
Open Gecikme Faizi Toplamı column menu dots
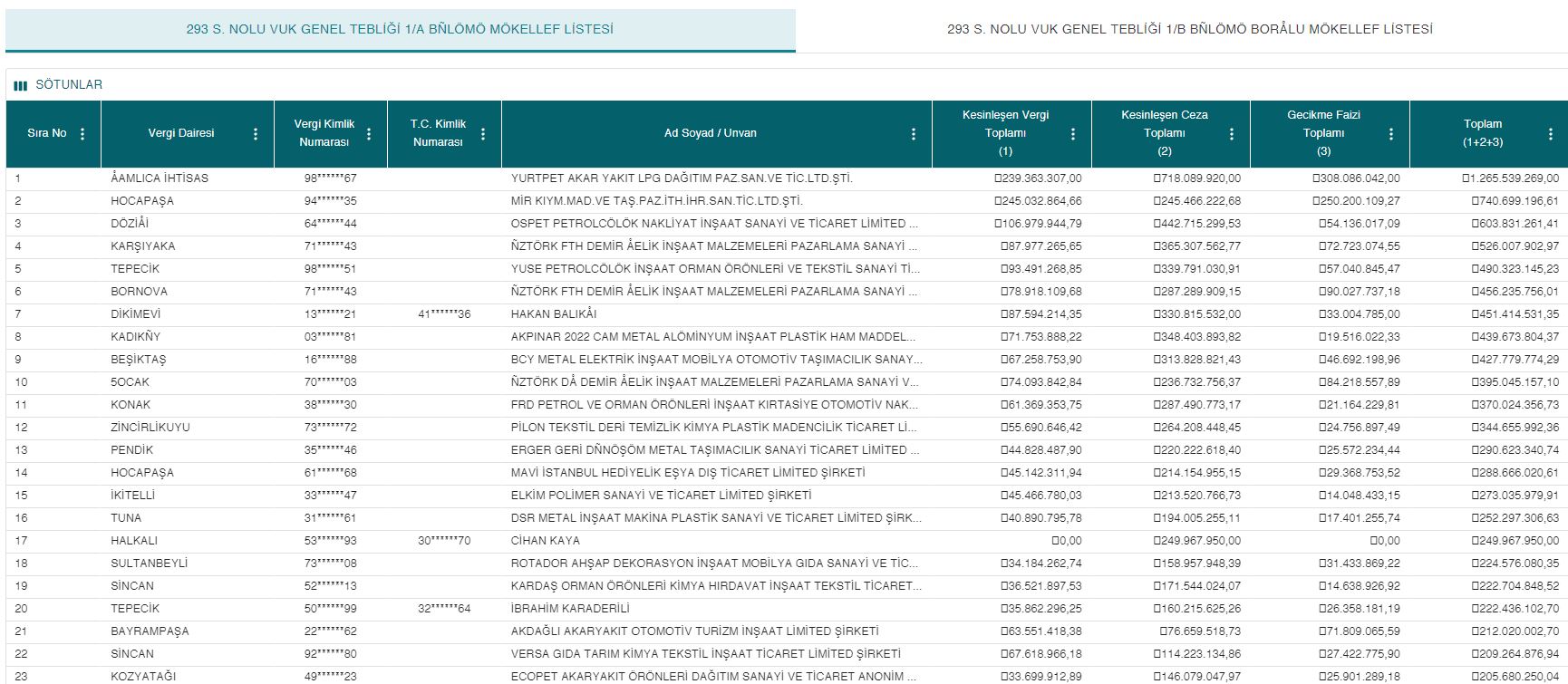point(1391,134)
